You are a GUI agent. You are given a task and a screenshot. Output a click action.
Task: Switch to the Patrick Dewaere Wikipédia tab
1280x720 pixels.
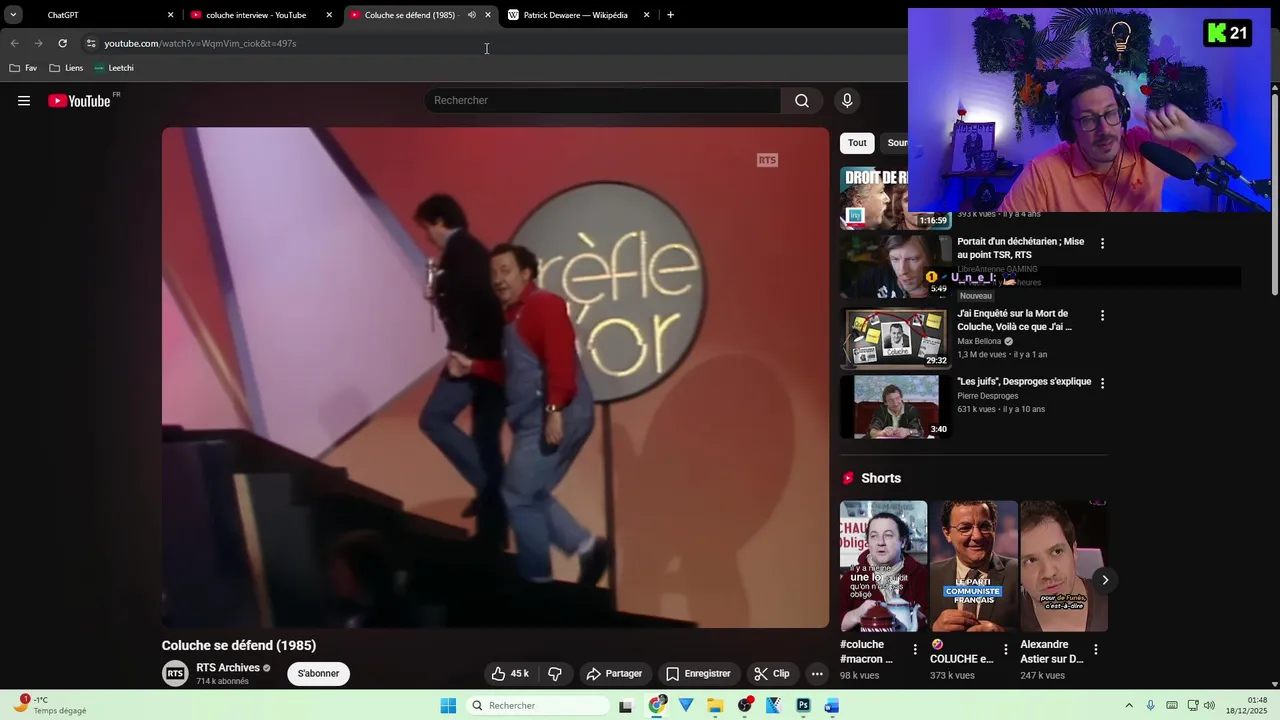click(578, 15)
